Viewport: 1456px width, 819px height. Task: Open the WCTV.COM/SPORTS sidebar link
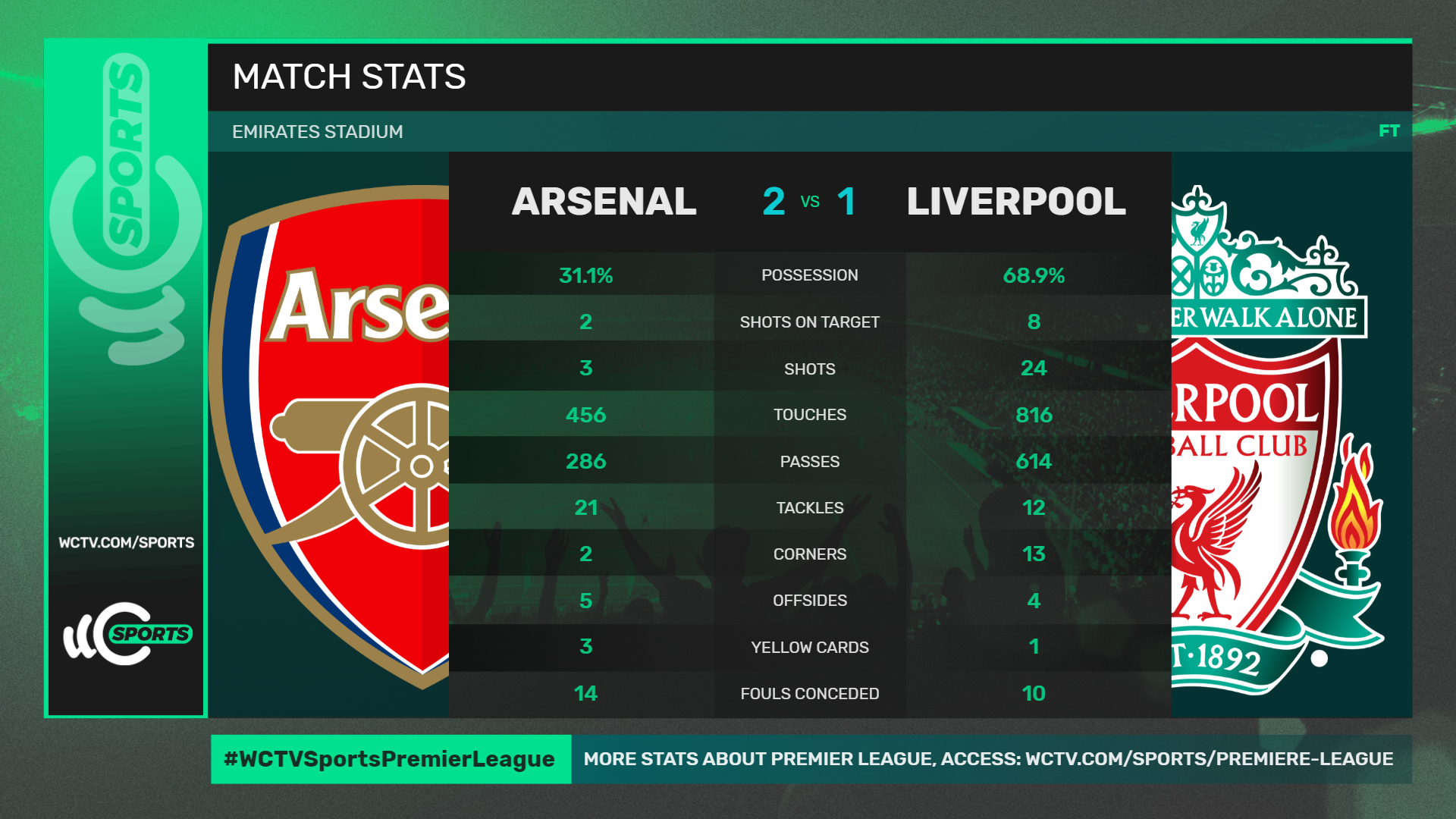127,543
